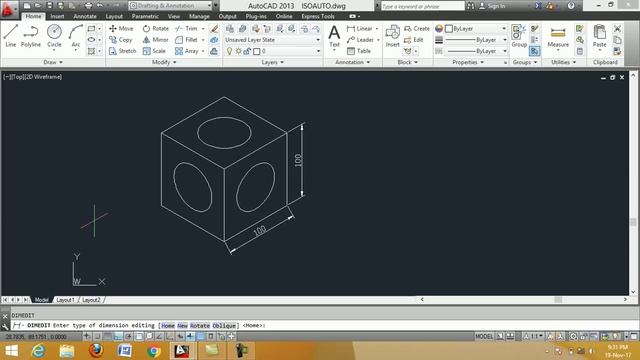Click the Linear dimension tool
Screen dimensions: 640x360
(x=360, y=29)
